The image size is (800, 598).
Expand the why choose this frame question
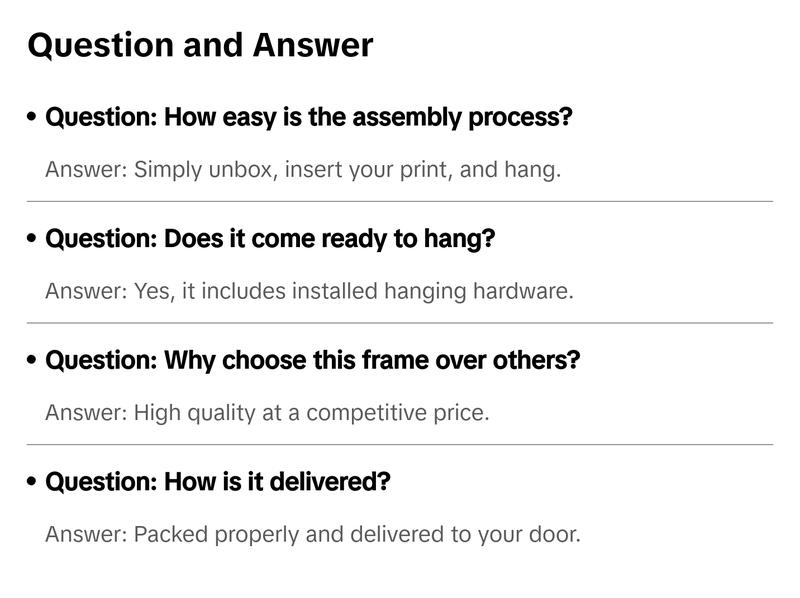(312, 360)
